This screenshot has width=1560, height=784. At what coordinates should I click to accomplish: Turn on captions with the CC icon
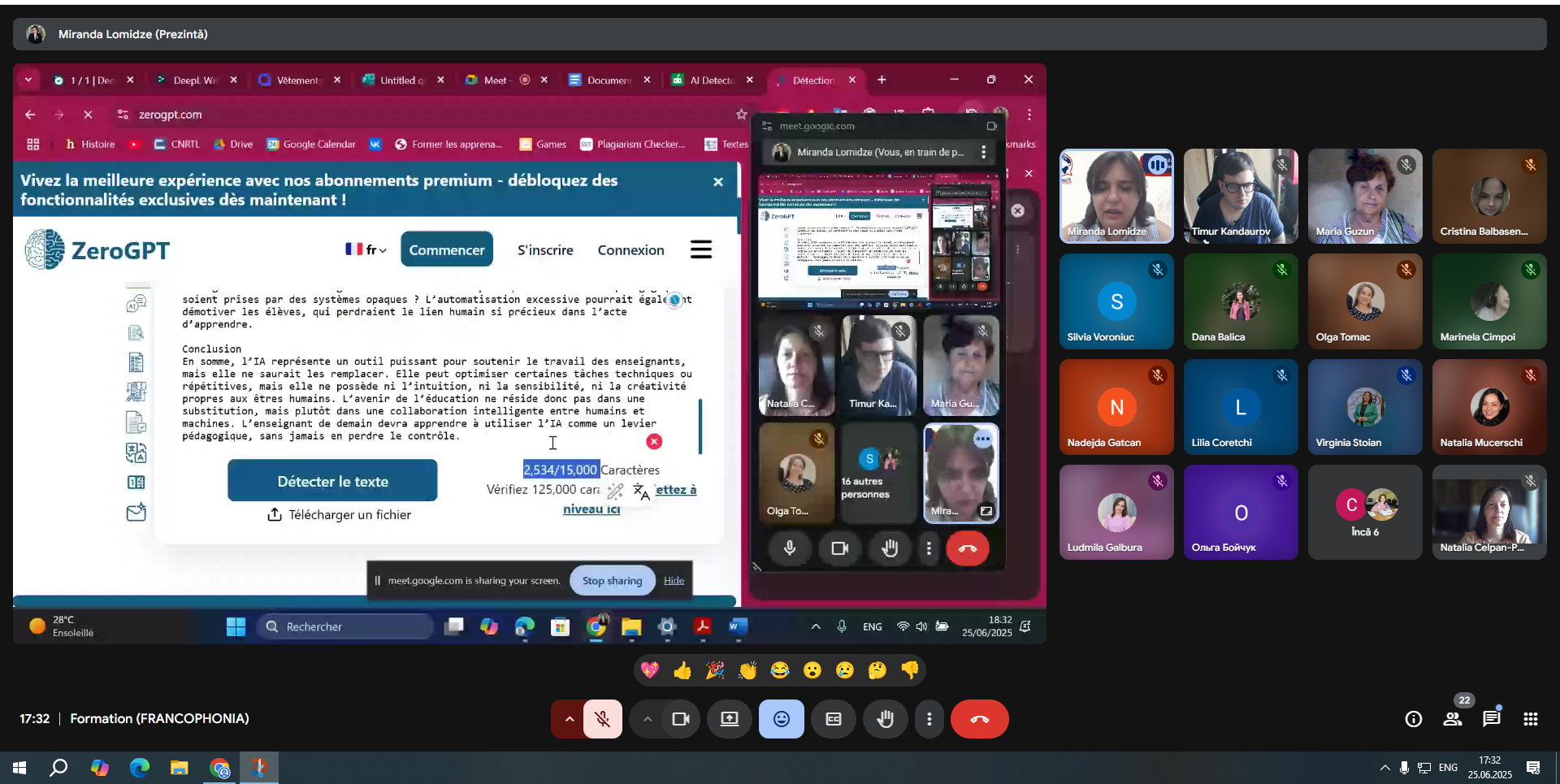point(834,719)
